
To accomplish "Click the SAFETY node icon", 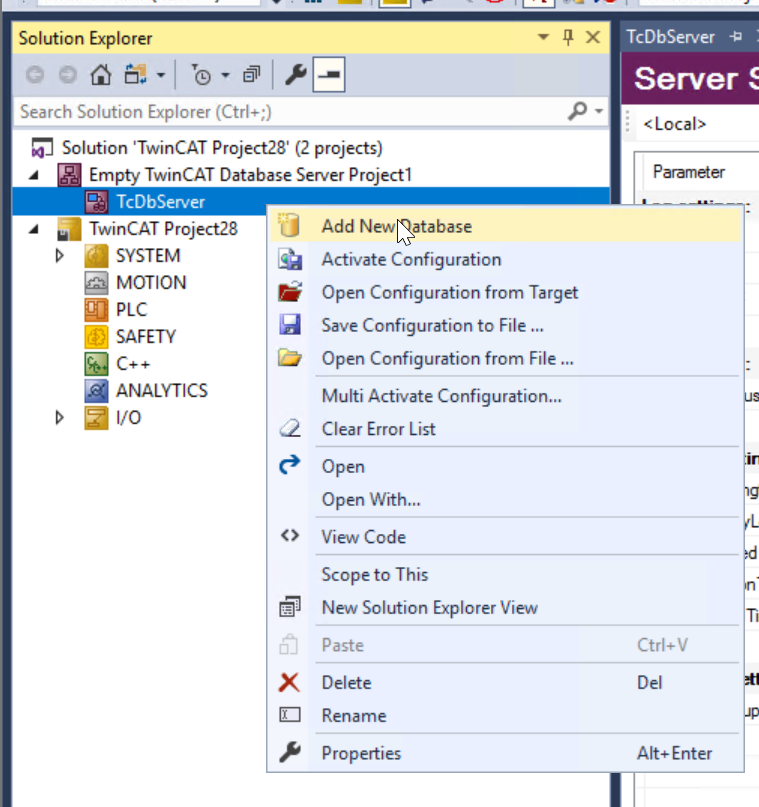I will coord(96,337).
